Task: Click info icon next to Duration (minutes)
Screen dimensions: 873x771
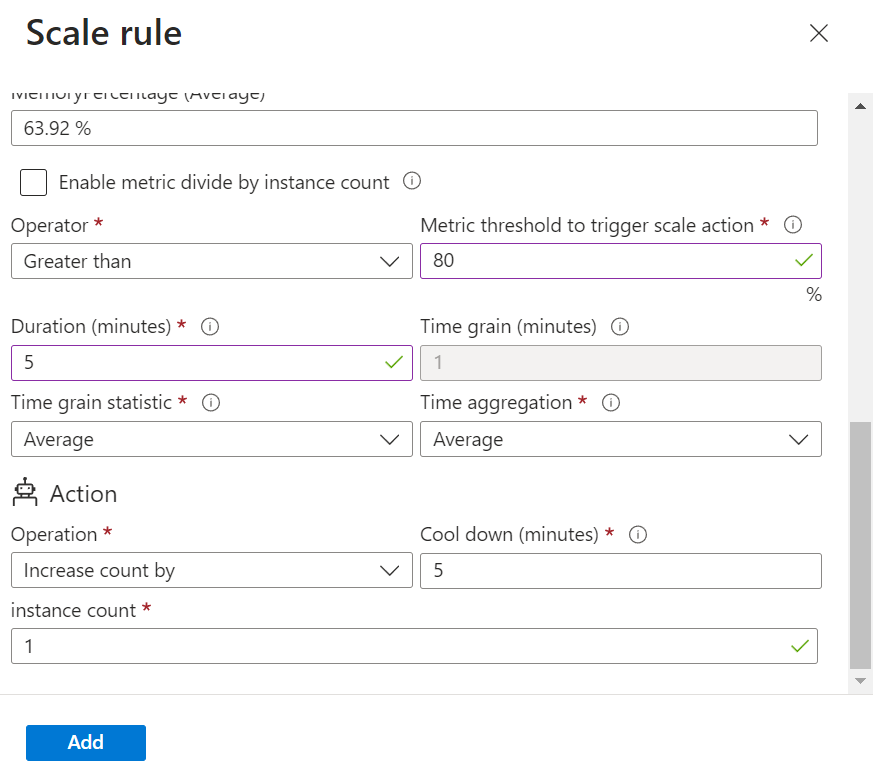Action: point(211,327)
